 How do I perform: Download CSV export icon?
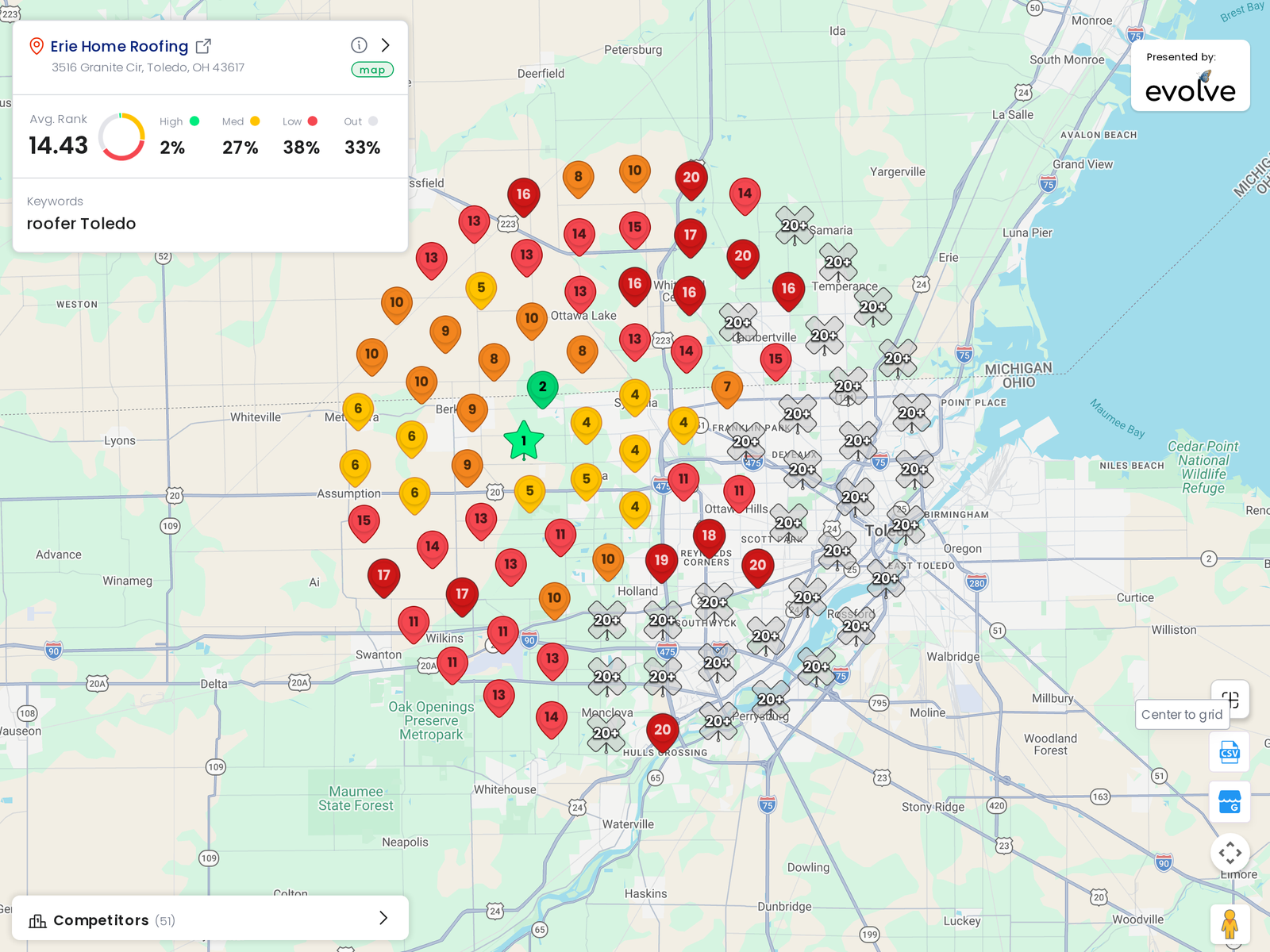tap(1230, 751)
